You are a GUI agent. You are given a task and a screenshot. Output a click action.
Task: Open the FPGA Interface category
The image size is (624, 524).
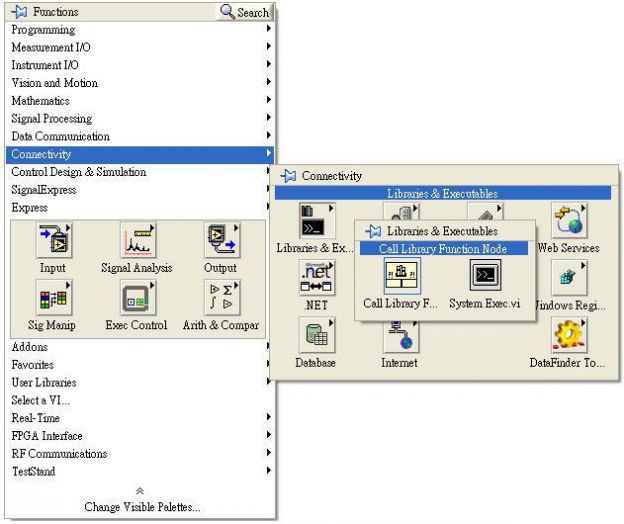[x=140, y=436]
